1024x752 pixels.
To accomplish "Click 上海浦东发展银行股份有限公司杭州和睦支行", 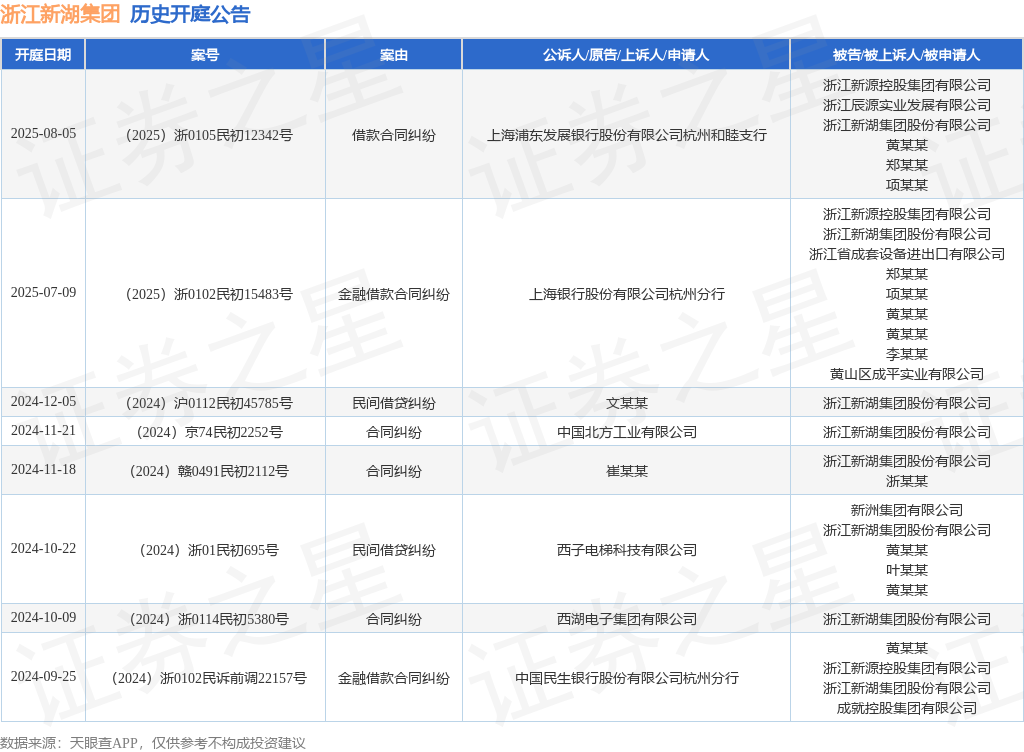I will coord(626,134).
